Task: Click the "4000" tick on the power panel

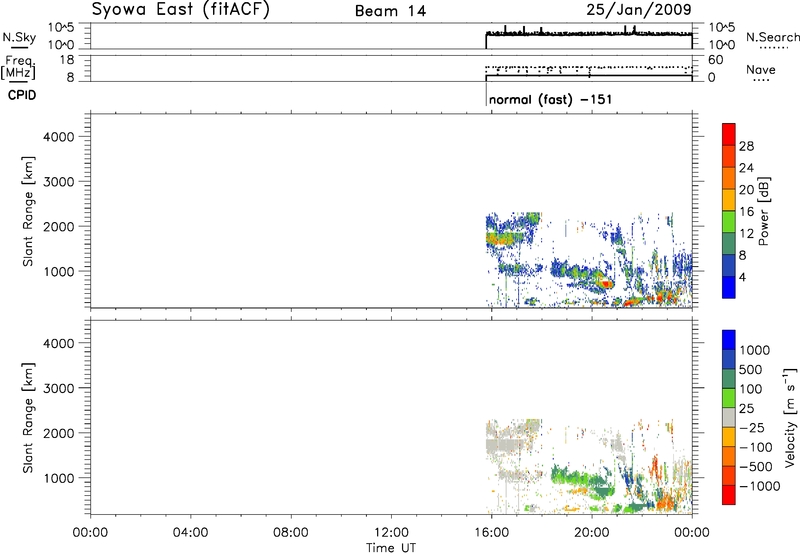Action: click(59, 137)
